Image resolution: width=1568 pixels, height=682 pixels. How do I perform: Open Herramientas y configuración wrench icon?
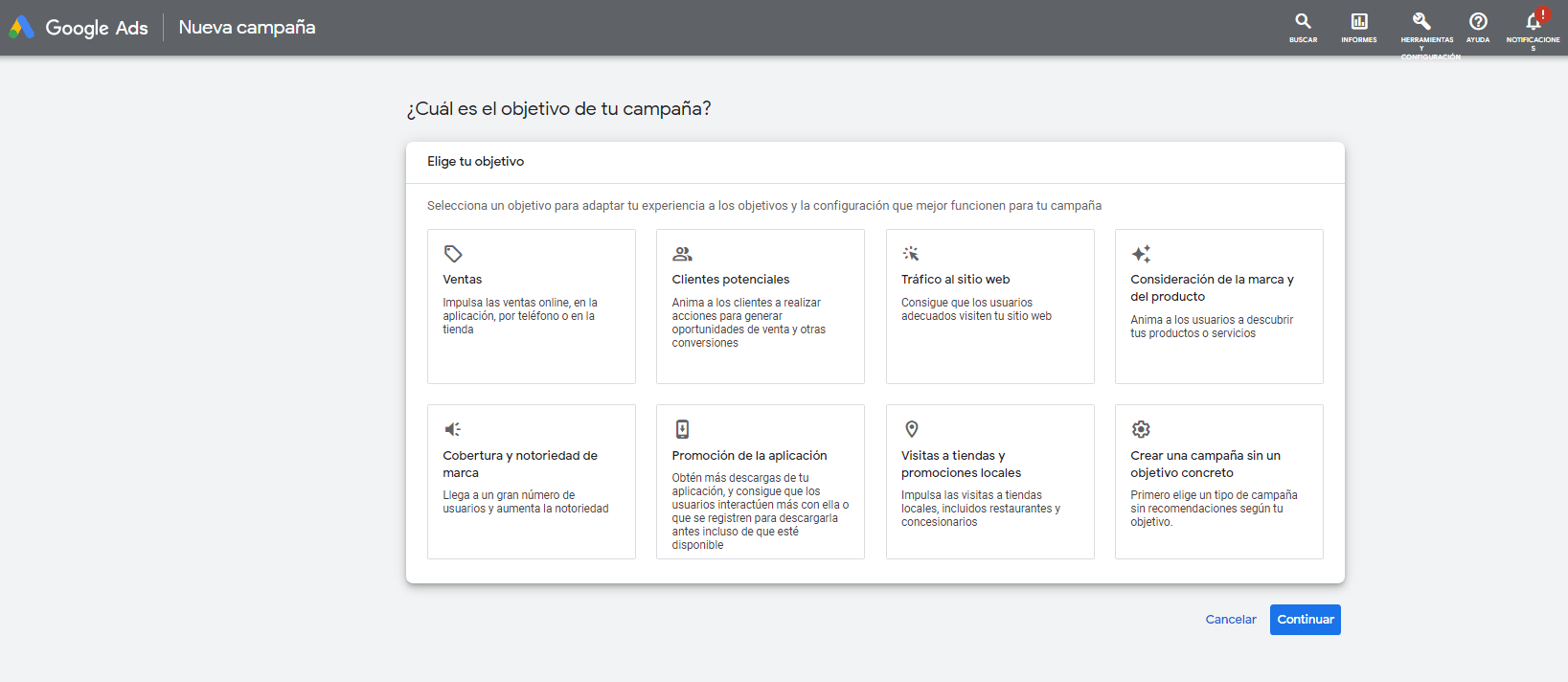click(1421, 21)
